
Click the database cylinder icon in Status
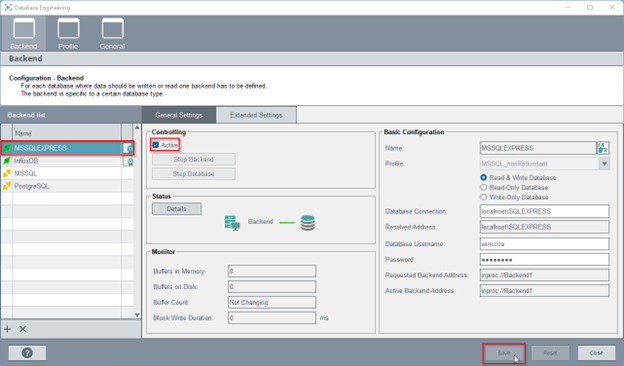pyautogui.click(x=308, y=223)
